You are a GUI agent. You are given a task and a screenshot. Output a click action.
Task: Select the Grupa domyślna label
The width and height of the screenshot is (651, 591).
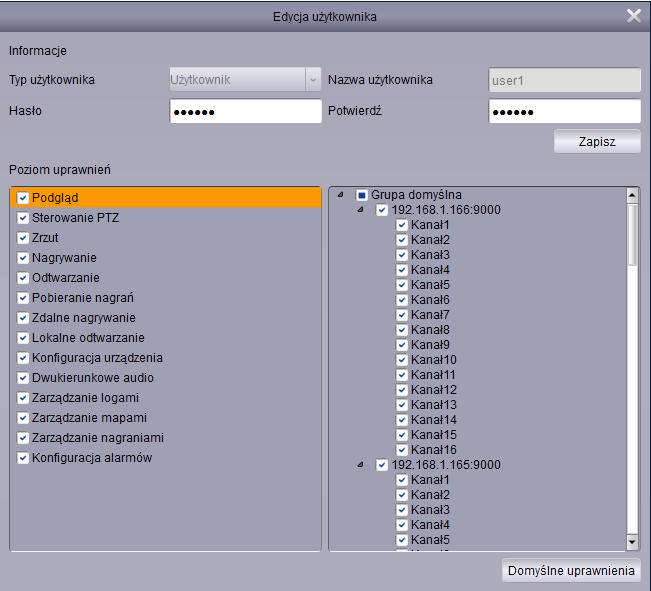416,195
